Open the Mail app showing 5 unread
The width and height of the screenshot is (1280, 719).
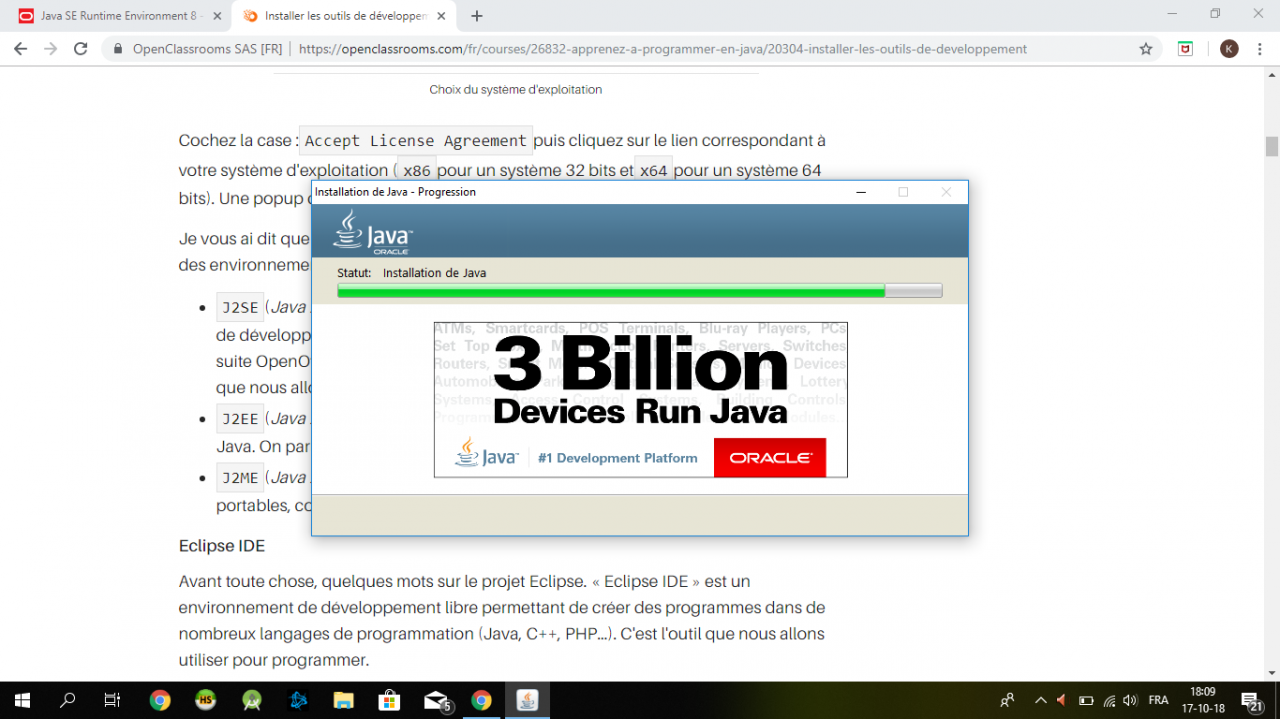pos(436,700)
